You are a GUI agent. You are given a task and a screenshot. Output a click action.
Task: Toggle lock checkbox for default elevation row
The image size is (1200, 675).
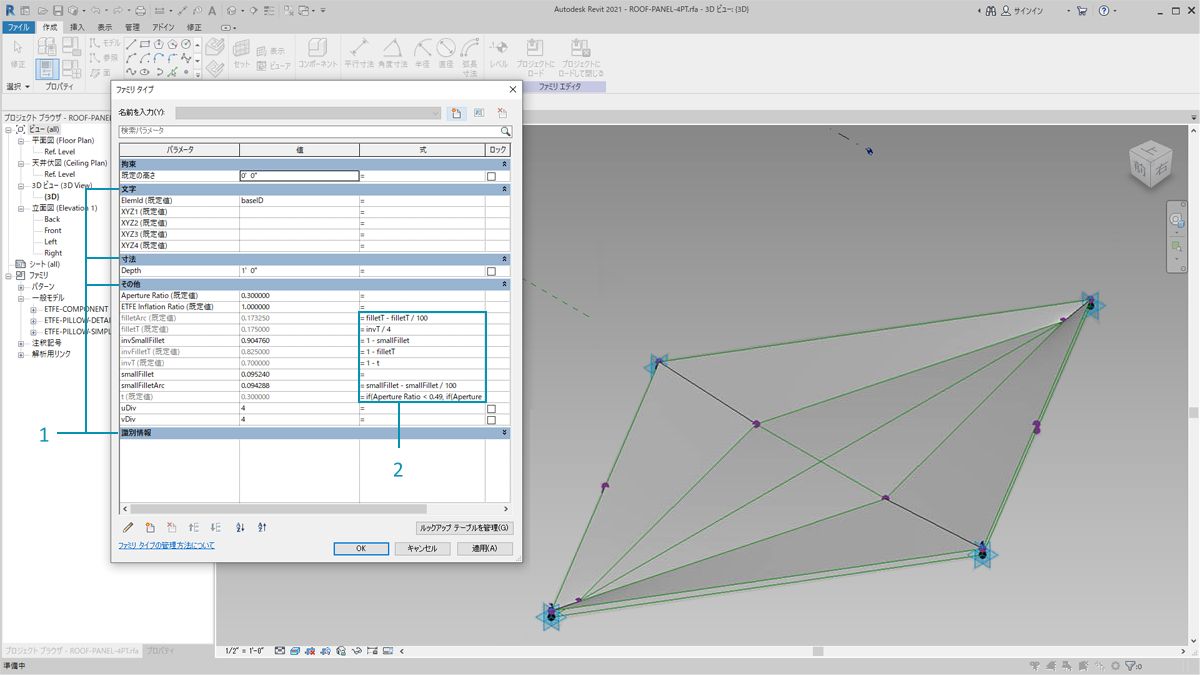click(491, 176)
